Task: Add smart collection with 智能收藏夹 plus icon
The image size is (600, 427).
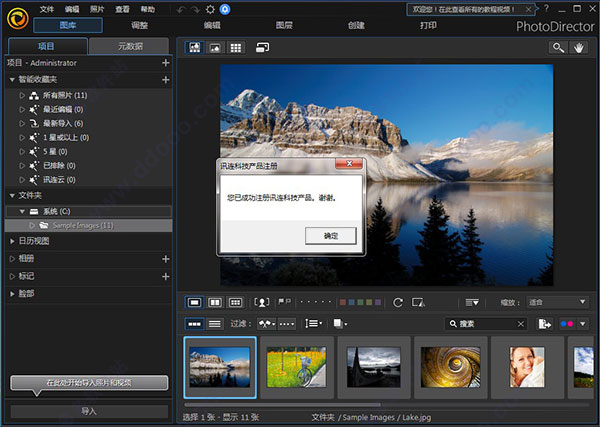Action: click(166, 80)
